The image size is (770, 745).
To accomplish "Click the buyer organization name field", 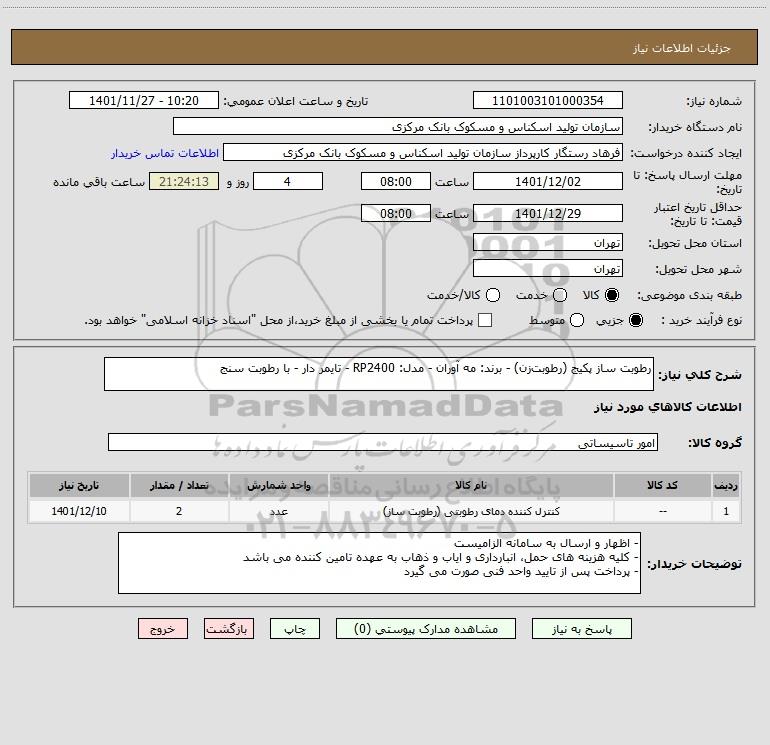I will [398, 127].
